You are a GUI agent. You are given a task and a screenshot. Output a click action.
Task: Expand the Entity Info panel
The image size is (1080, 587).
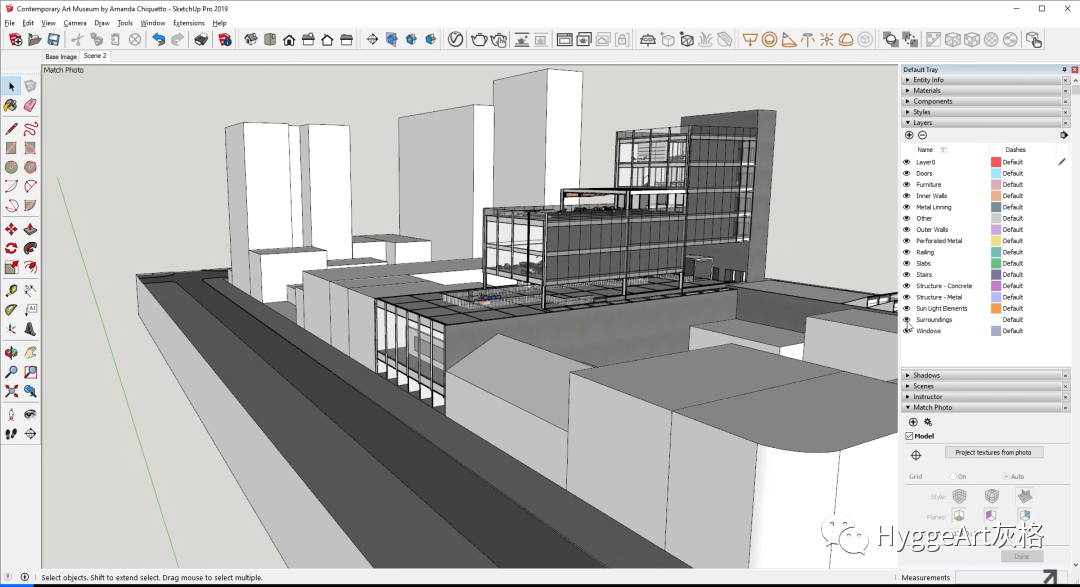(986, 80)
